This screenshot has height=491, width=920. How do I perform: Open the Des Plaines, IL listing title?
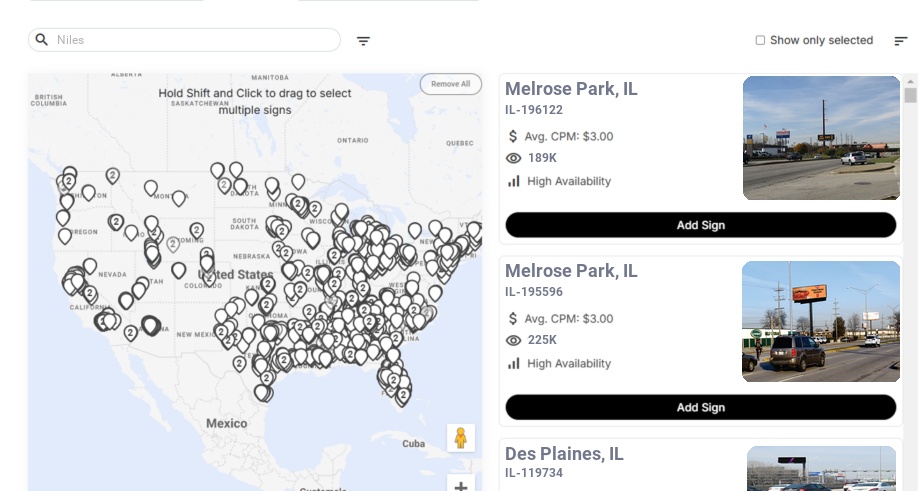(x=564, y=454)
